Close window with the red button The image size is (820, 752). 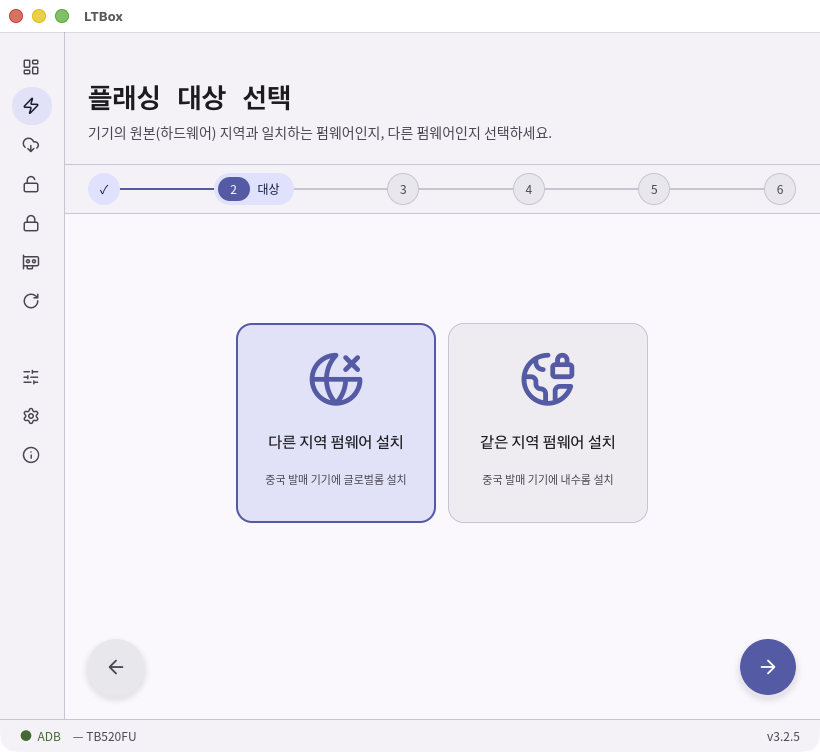tap(16, 16)
